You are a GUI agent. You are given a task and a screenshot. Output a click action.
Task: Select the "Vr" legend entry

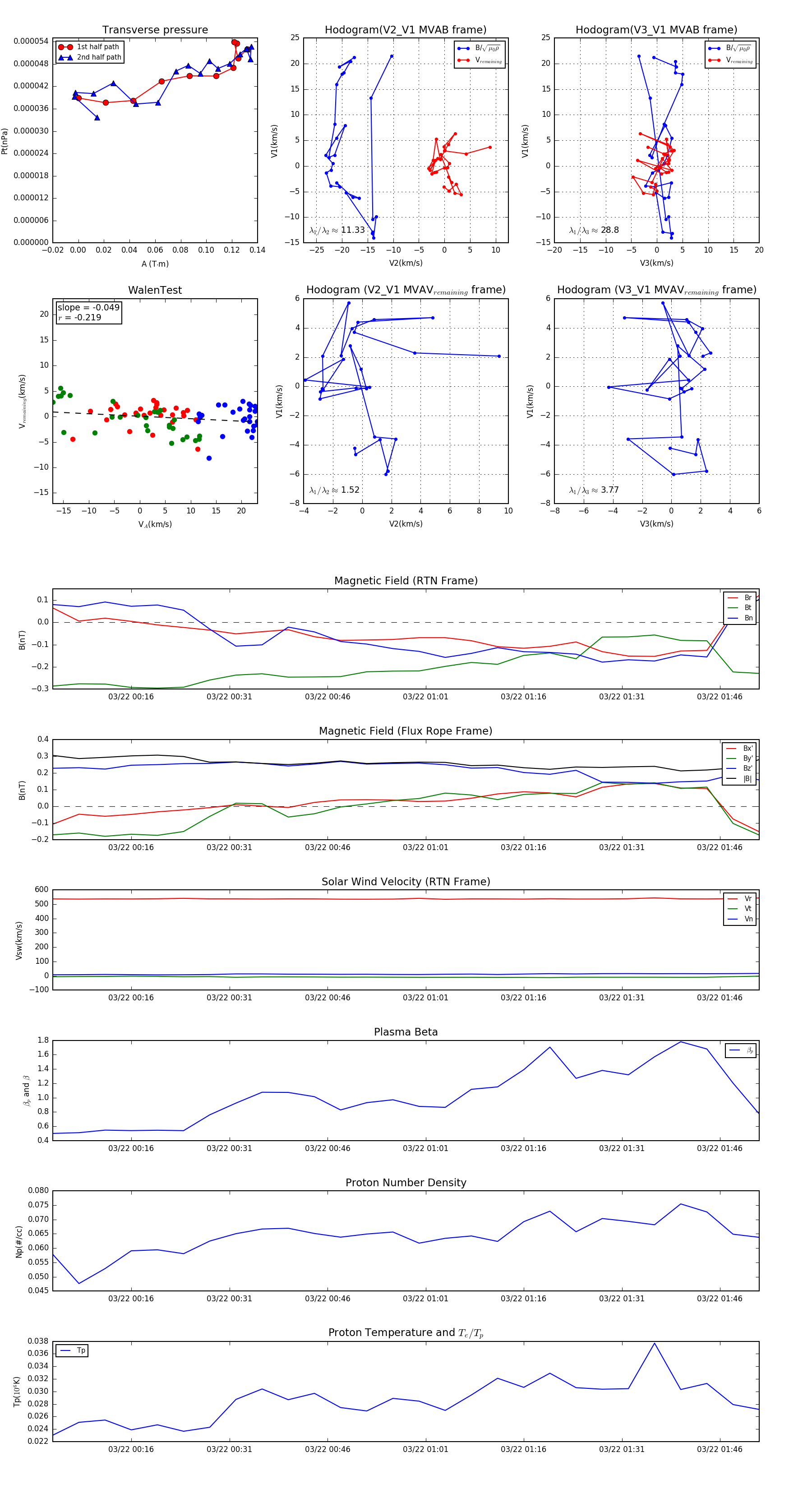tap(740, 899)
